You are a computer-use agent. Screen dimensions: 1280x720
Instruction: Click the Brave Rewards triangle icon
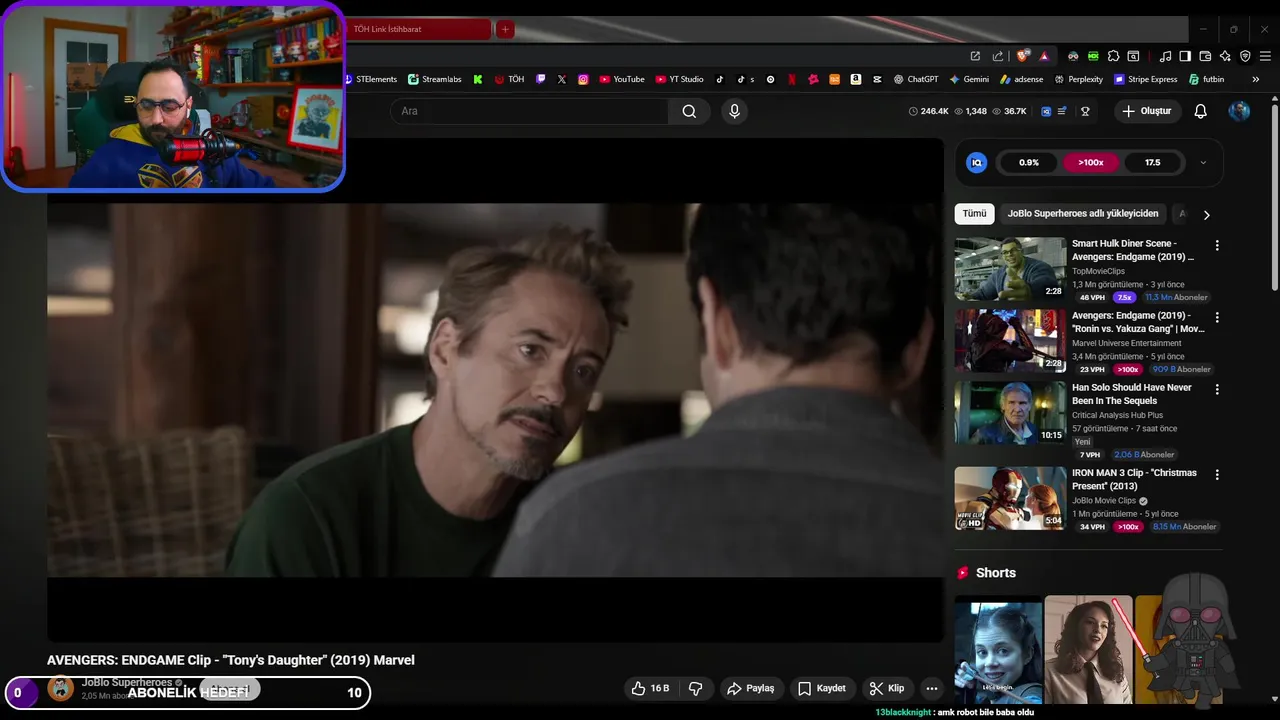tap(1044, 56)
